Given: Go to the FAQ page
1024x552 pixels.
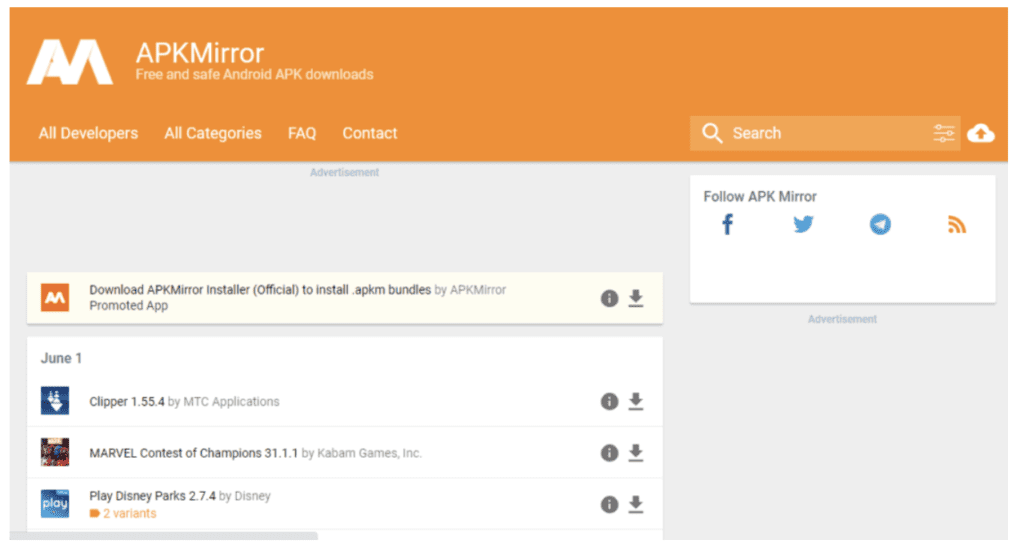Looking at the screenshot, I should click(x=302, y=133).
